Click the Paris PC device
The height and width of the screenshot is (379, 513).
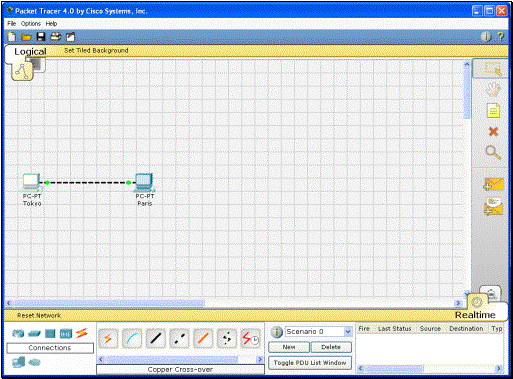[x=144, y=182]
